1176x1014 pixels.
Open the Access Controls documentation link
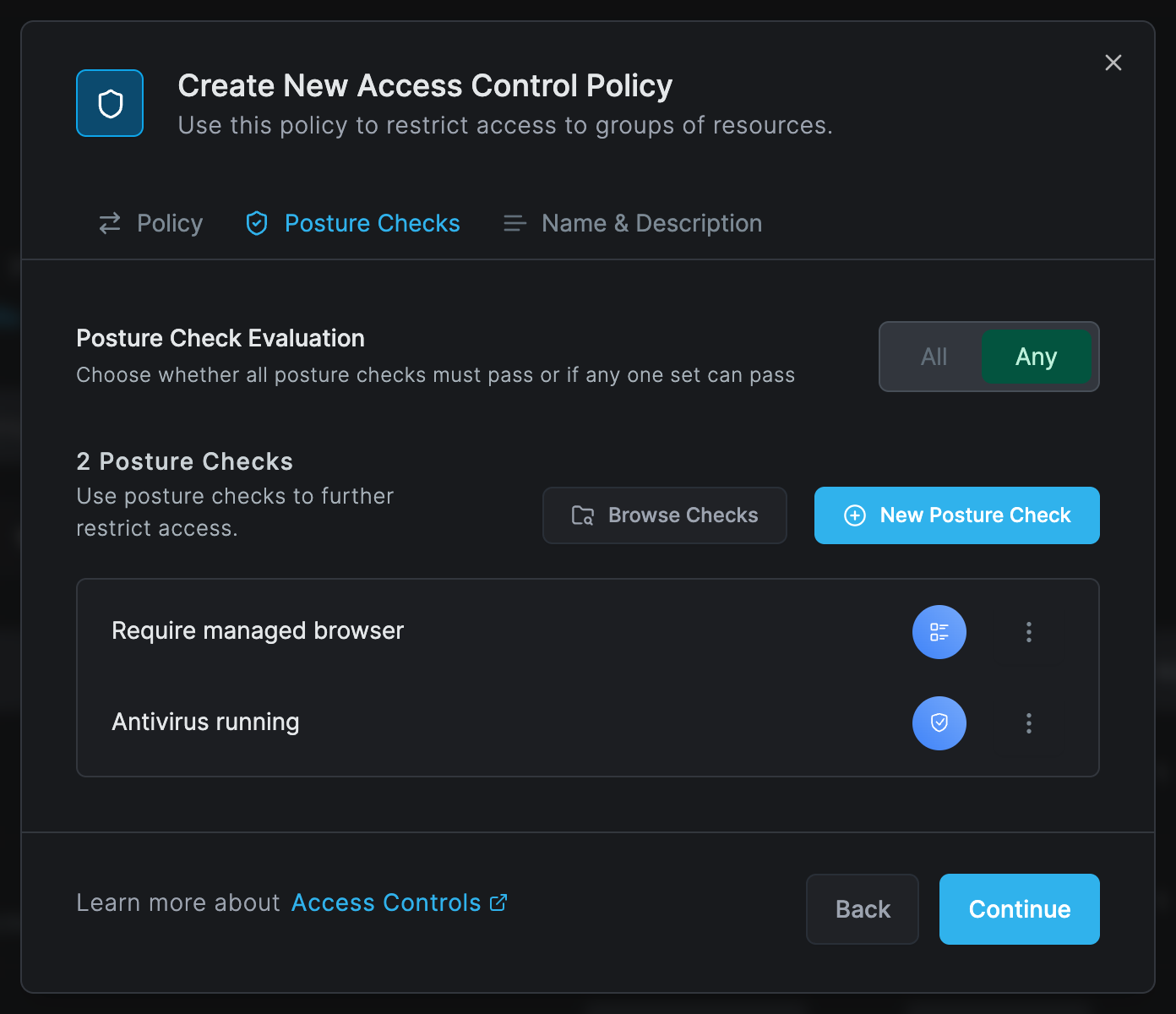click(399, 902)
